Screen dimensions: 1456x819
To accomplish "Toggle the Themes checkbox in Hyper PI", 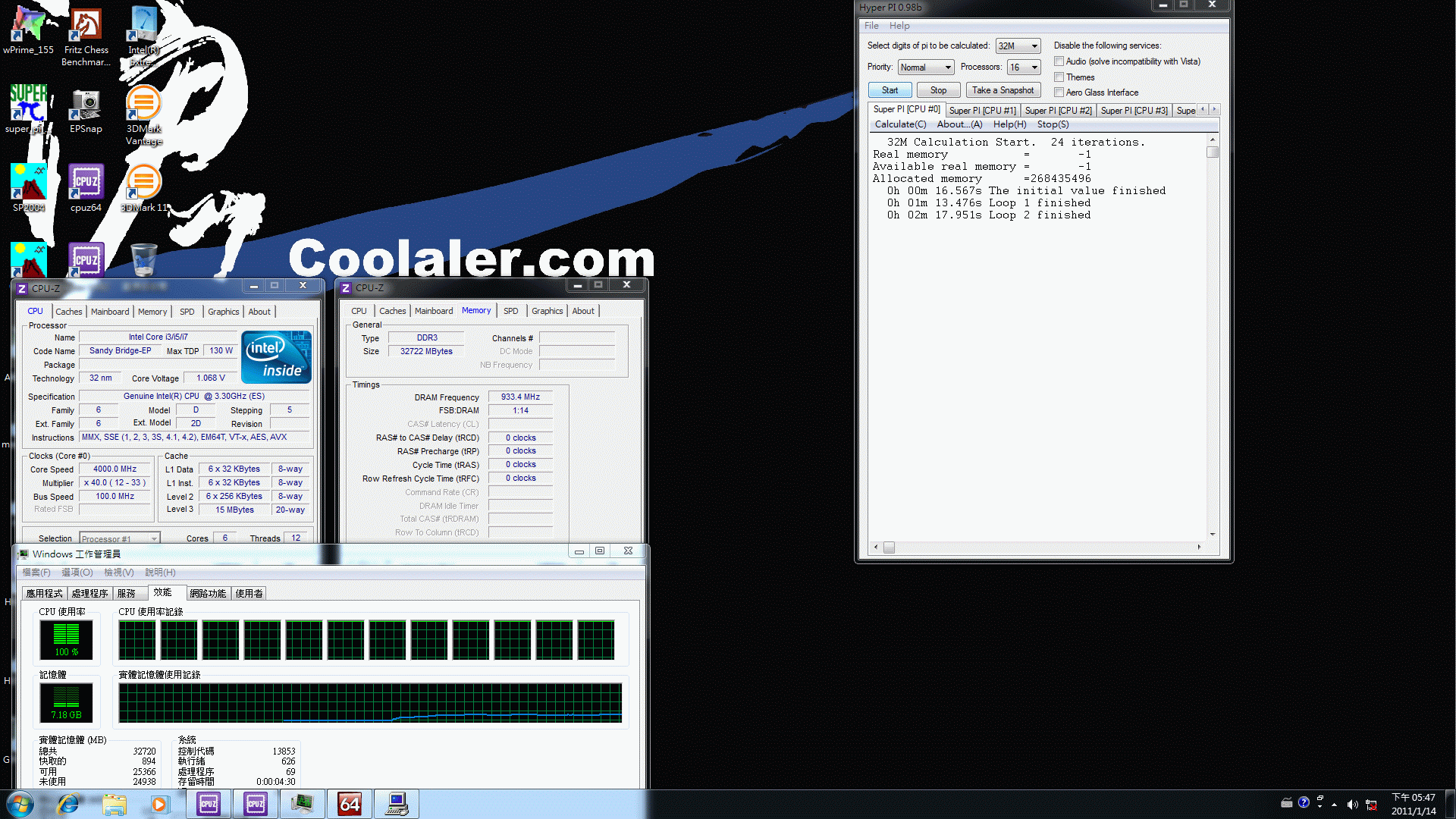I will point(1059,77).
